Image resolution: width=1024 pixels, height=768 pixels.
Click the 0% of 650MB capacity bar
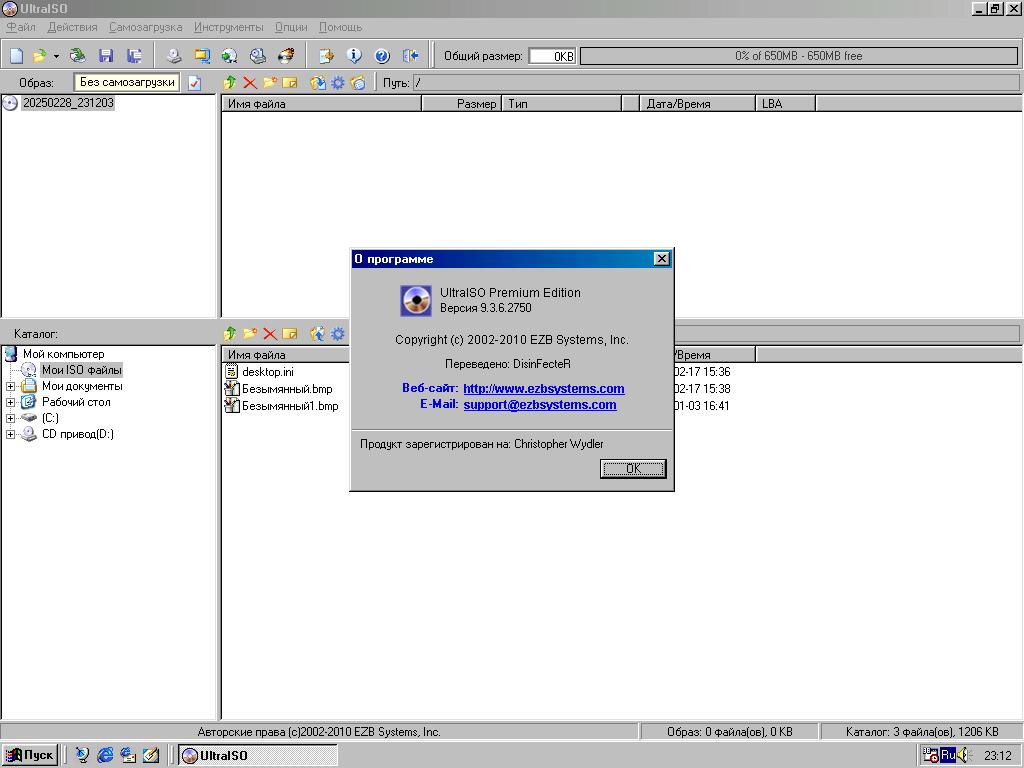pos(798,56)
